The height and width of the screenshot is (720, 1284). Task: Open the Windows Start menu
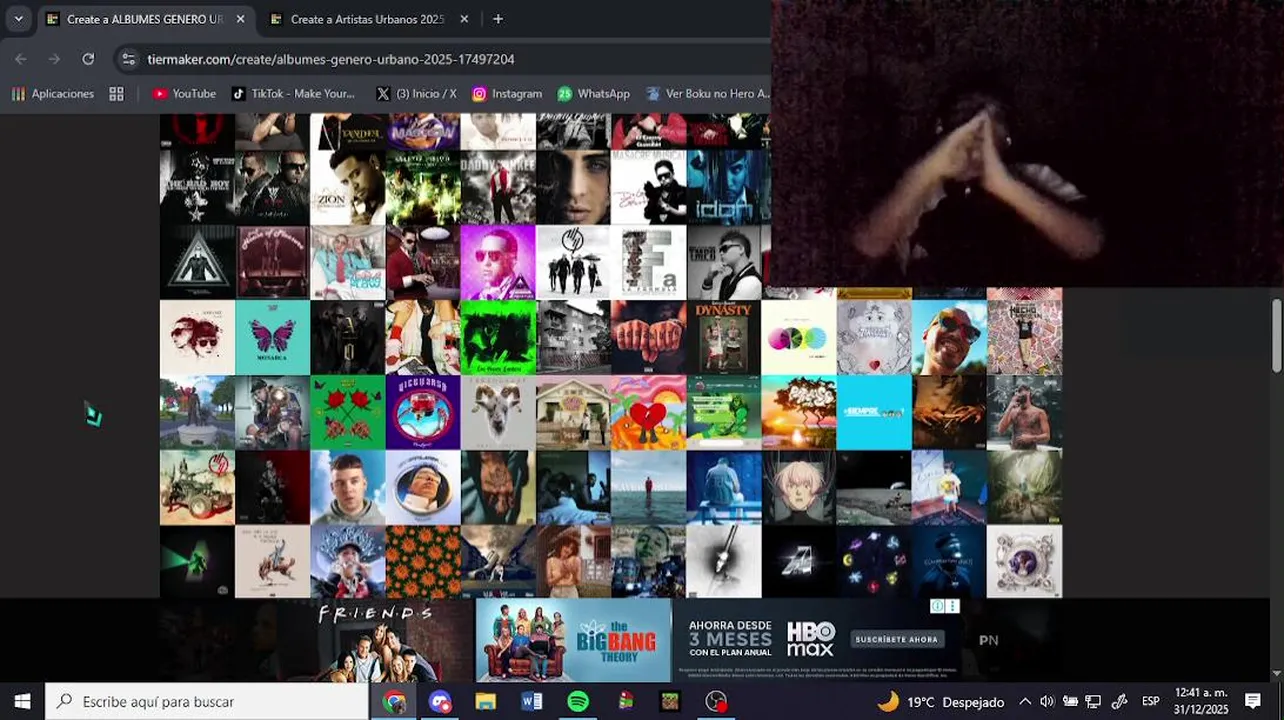pos(22,701)
